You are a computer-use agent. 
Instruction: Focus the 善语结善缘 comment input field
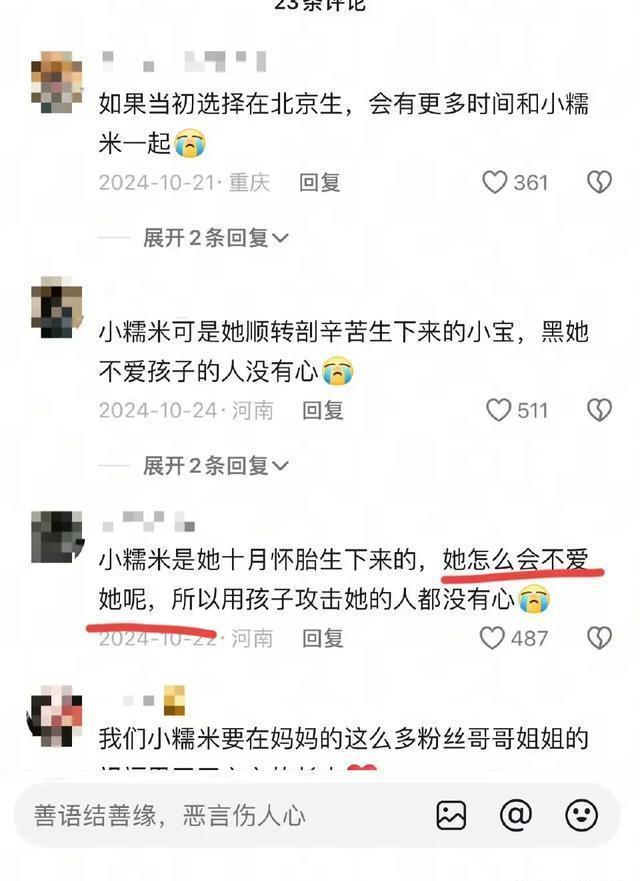[x=225, y=815]
